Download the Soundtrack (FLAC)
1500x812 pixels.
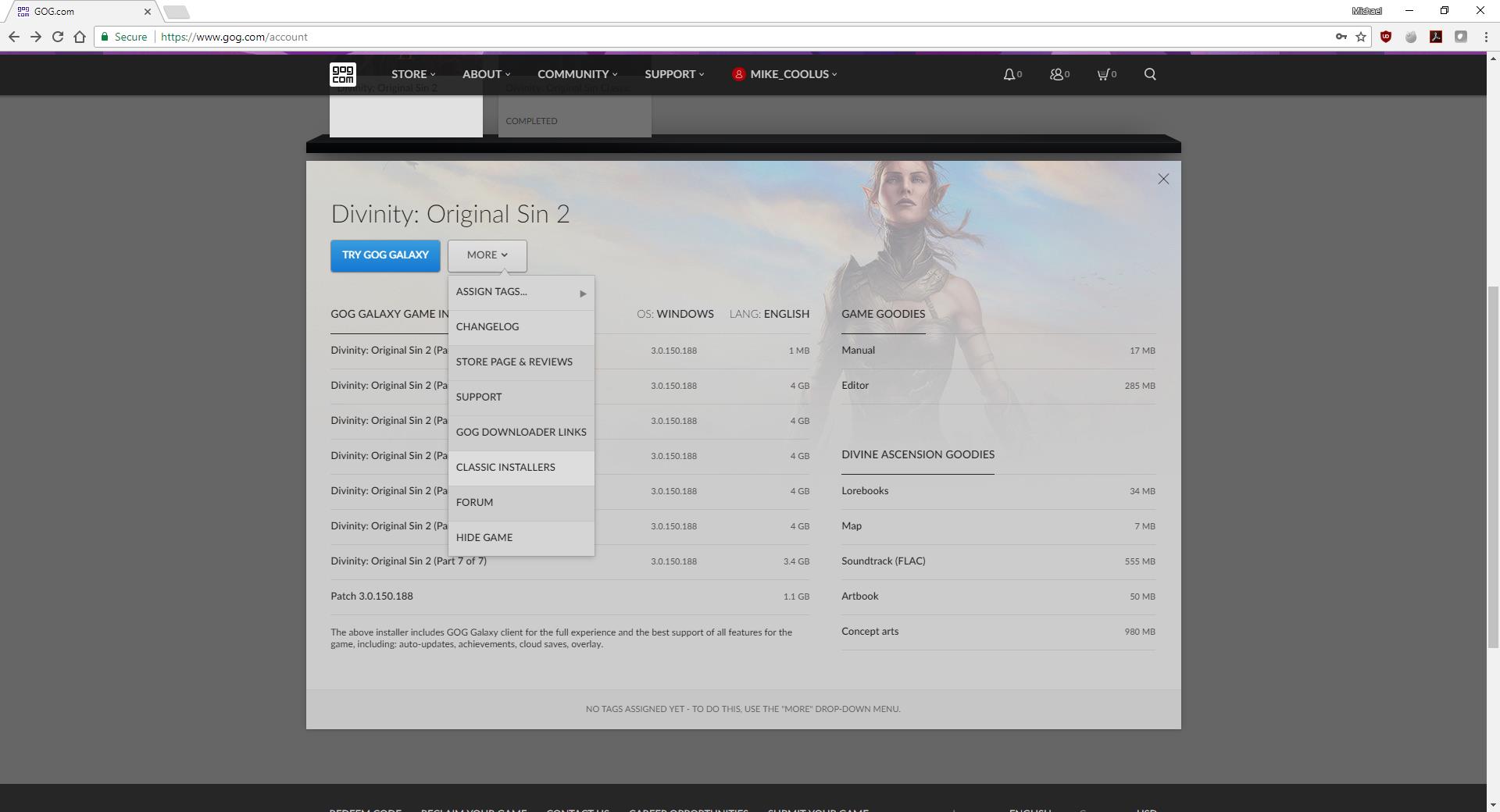click(x=998, y=561)
